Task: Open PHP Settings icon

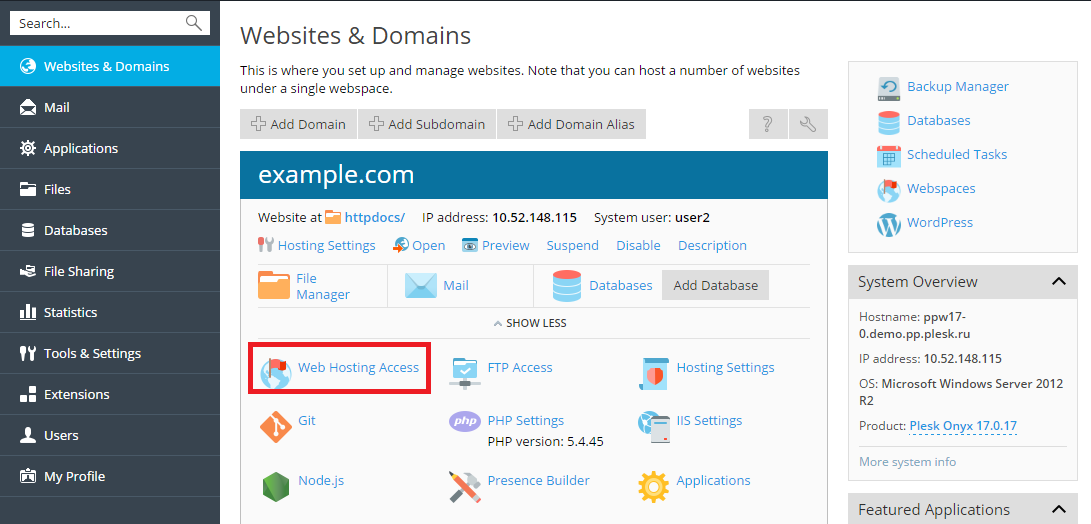Action: pyautogui.click(x=465, y=421)
